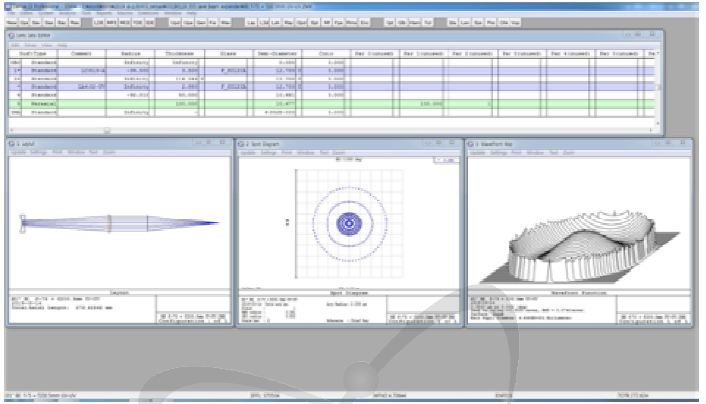Click the Len (Lens Catalog) toolbar button
This screenshot has height=404, width=706.
[x=465, y=22]
